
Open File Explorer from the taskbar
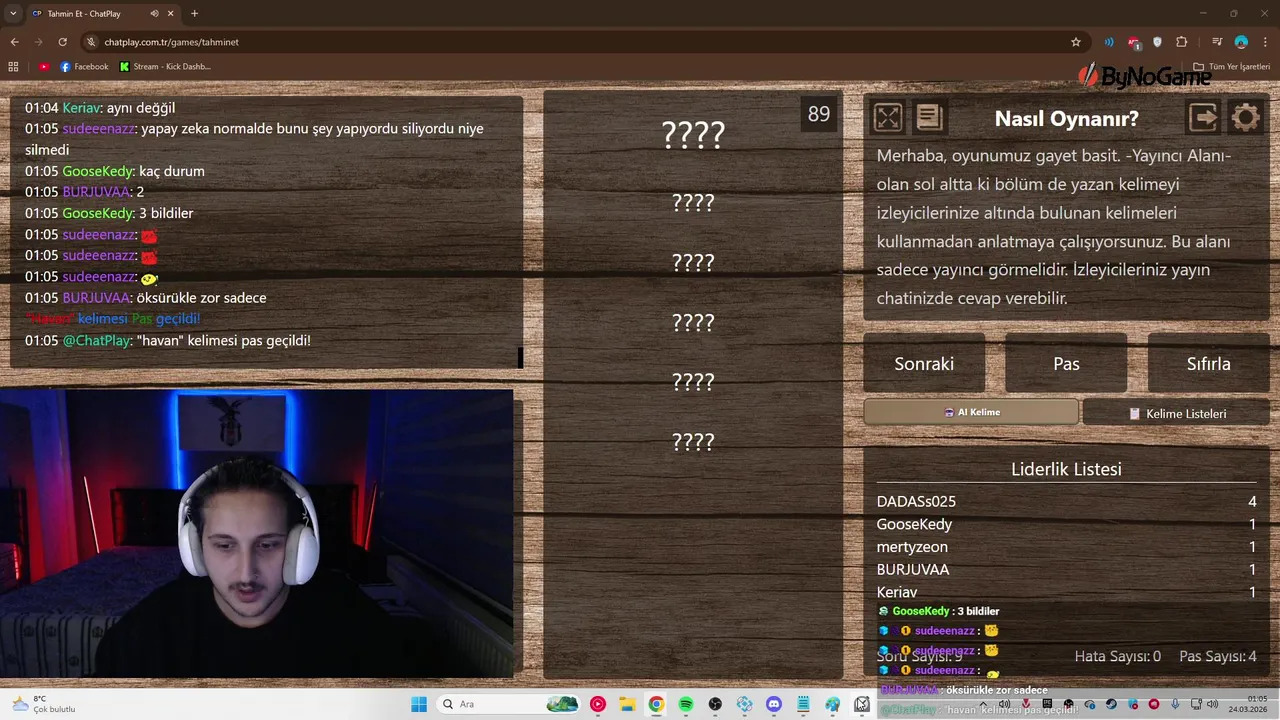tap(627, 704)
